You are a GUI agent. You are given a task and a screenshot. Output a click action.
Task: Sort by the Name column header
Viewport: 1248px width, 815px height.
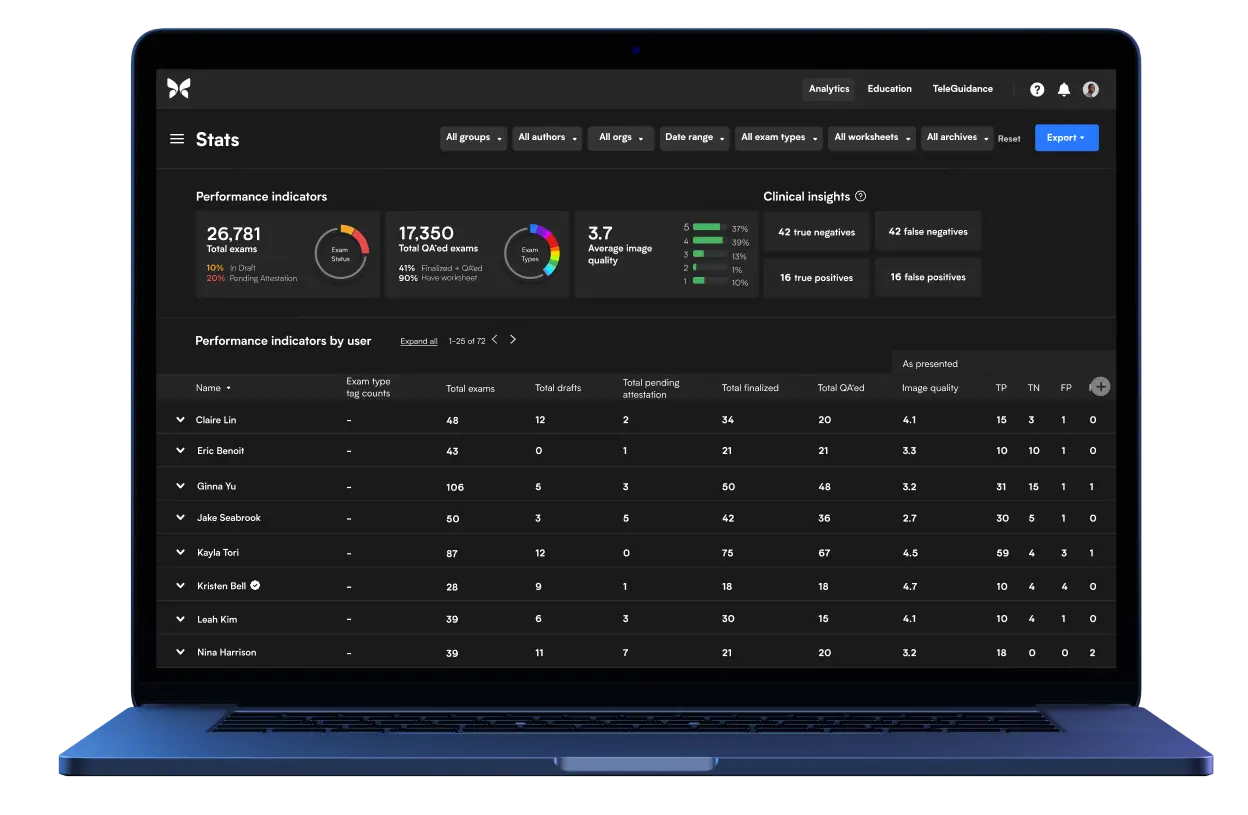(x=213, y=388)
